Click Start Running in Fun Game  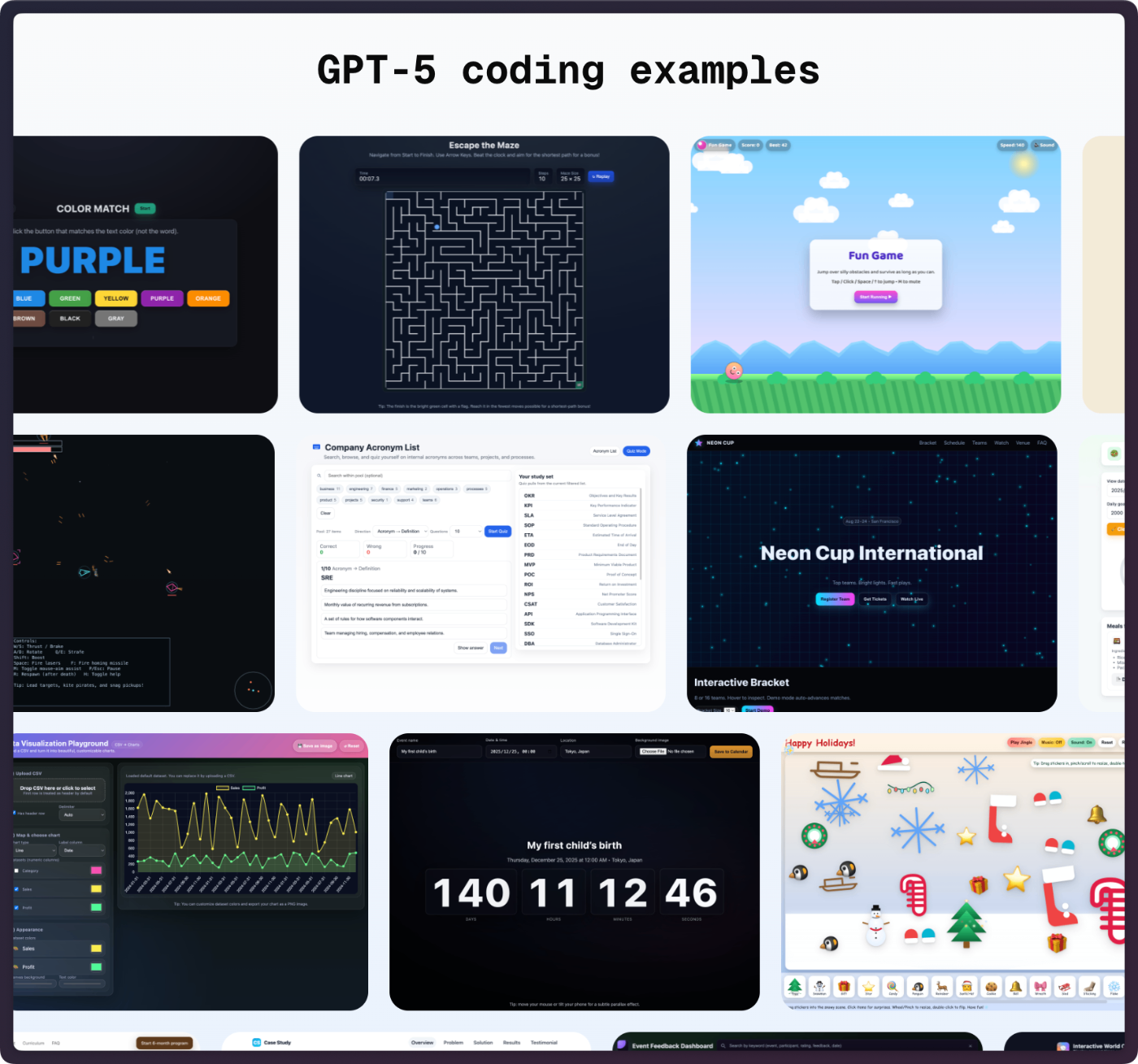875,297
